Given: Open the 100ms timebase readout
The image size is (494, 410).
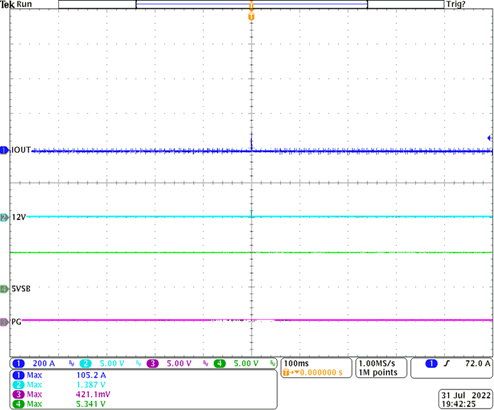Looking at the screenshot, I should tap(317, 368).
